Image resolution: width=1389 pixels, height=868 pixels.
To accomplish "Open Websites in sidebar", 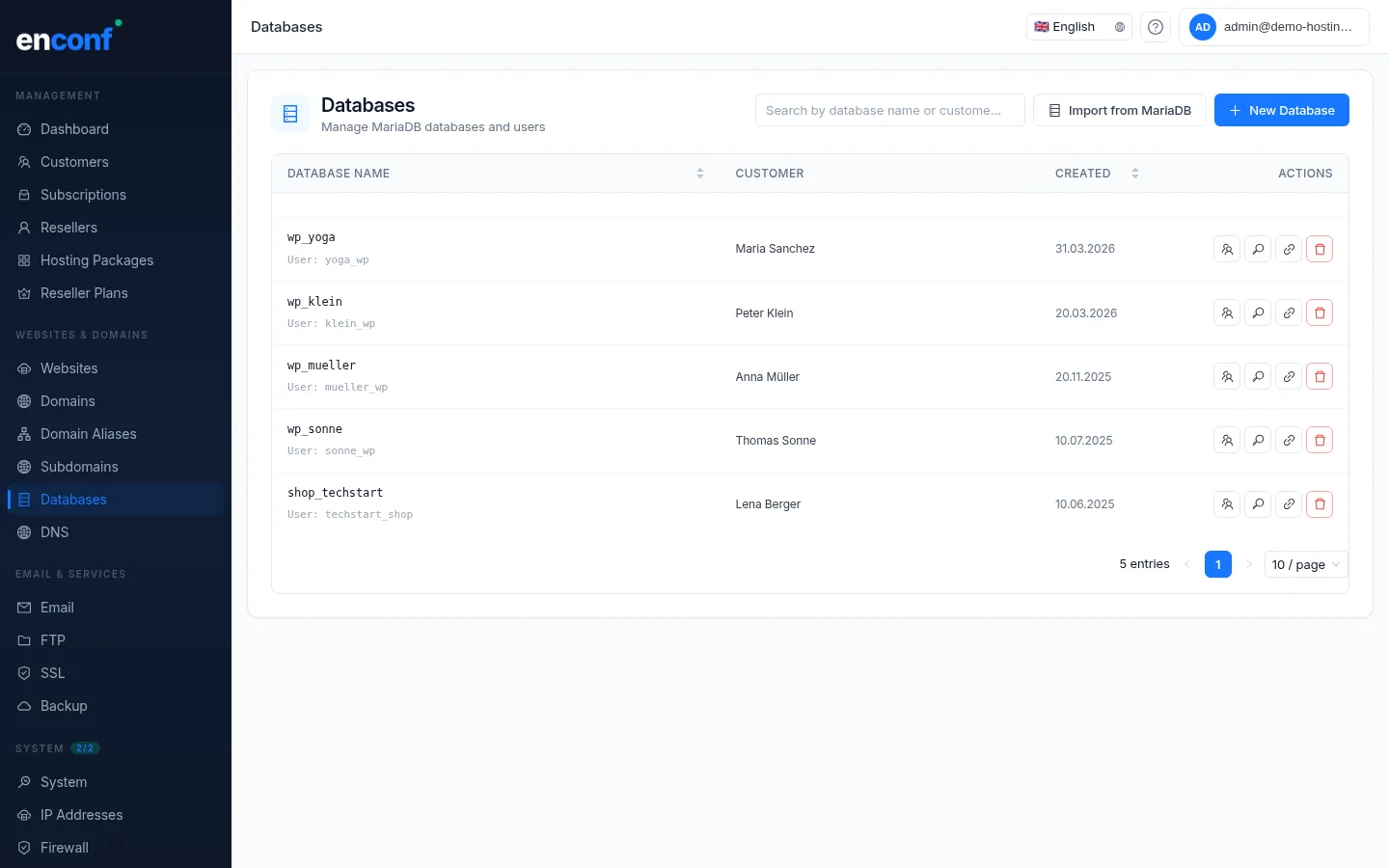I will [116, 368].
